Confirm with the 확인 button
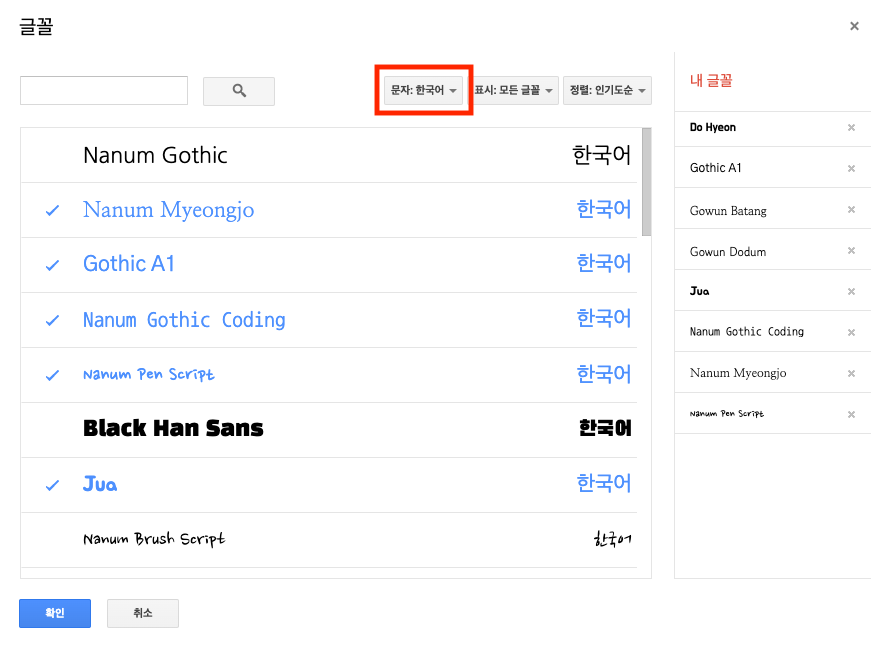871x646 pixels. 55,613
